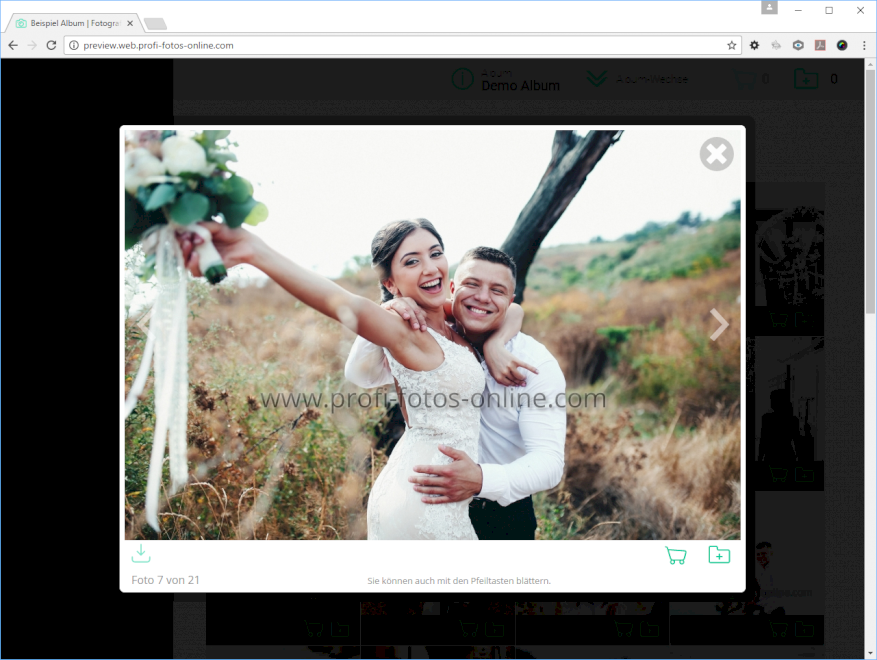The width and height of the screenshot is (877, 660).
Task: Select the "Beispiel Album" browser tab
Action: click(x=73, y=23)
